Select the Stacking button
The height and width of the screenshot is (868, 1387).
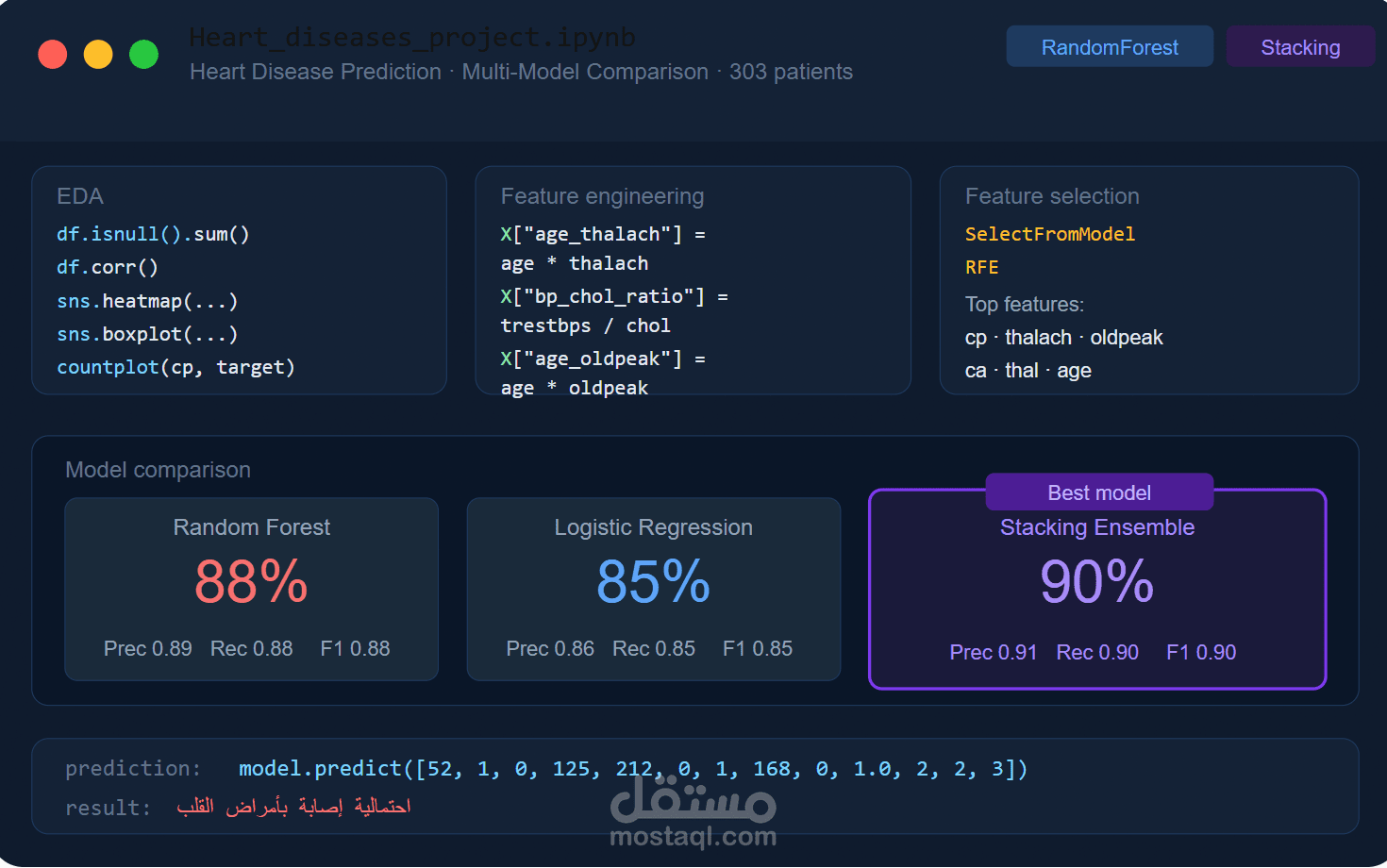click(x=1300, y=47)
